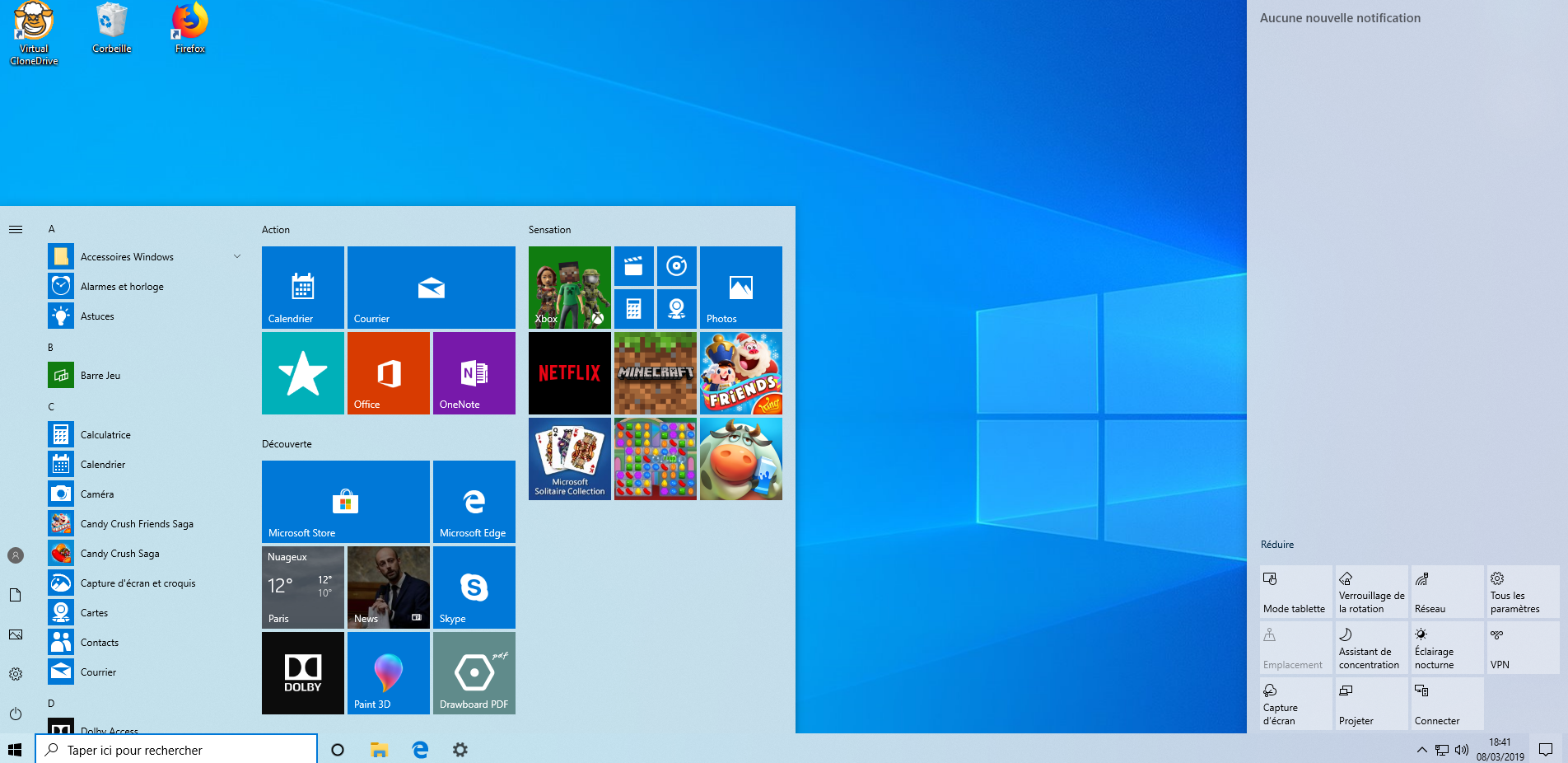The image size is (1568, 763).
Task: Expand the Start menu hamburger navigation
Action: [x=16, y=230]
